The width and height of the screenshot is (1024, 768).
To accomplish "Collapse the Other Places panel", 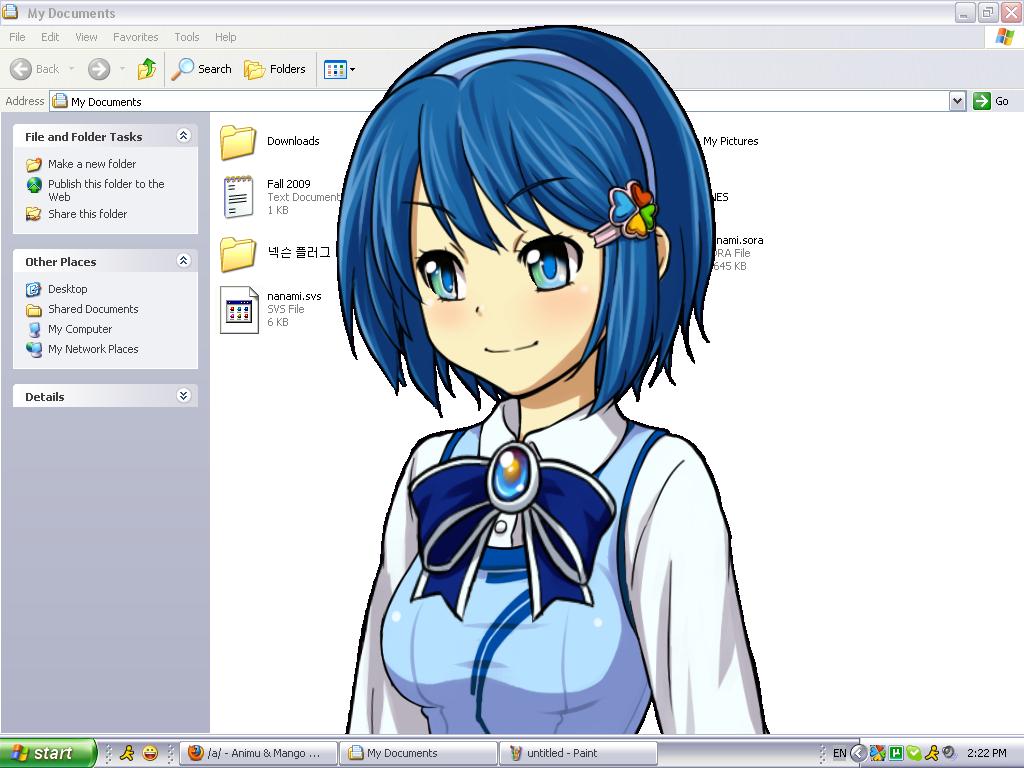I will tap(184, 261).
